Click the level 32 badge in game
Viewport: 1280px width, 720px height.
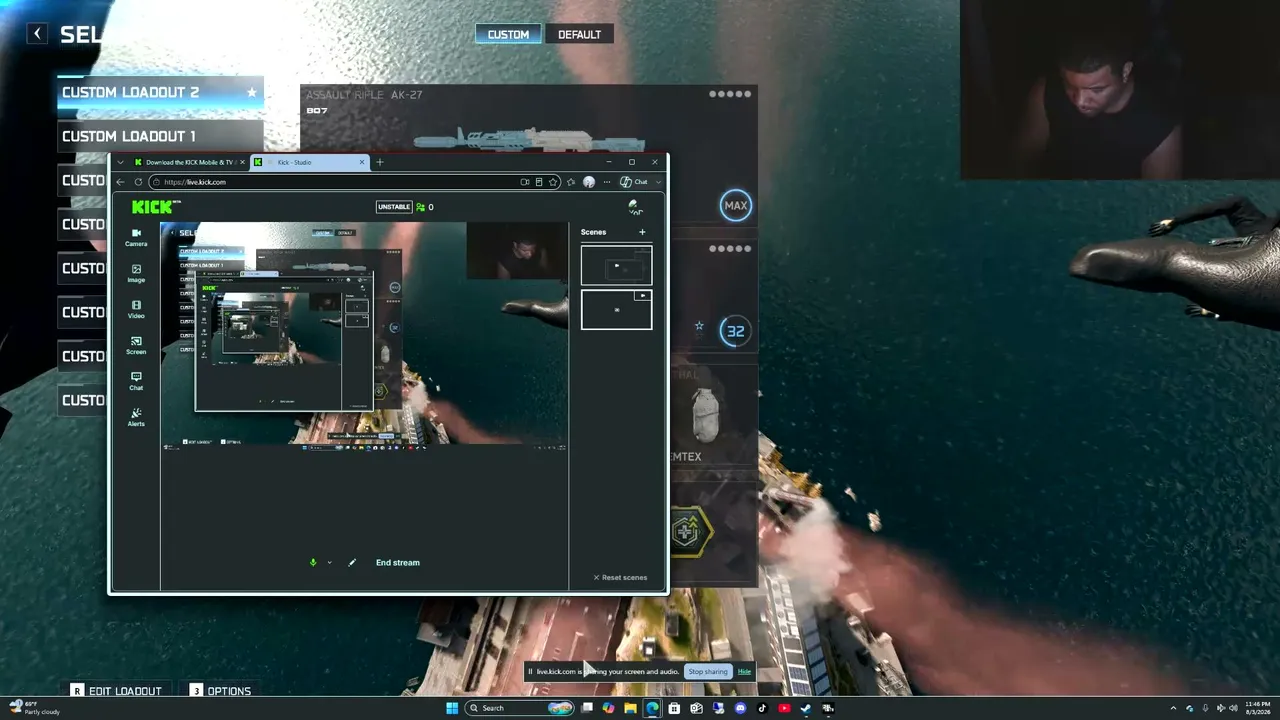click(736, 331)
